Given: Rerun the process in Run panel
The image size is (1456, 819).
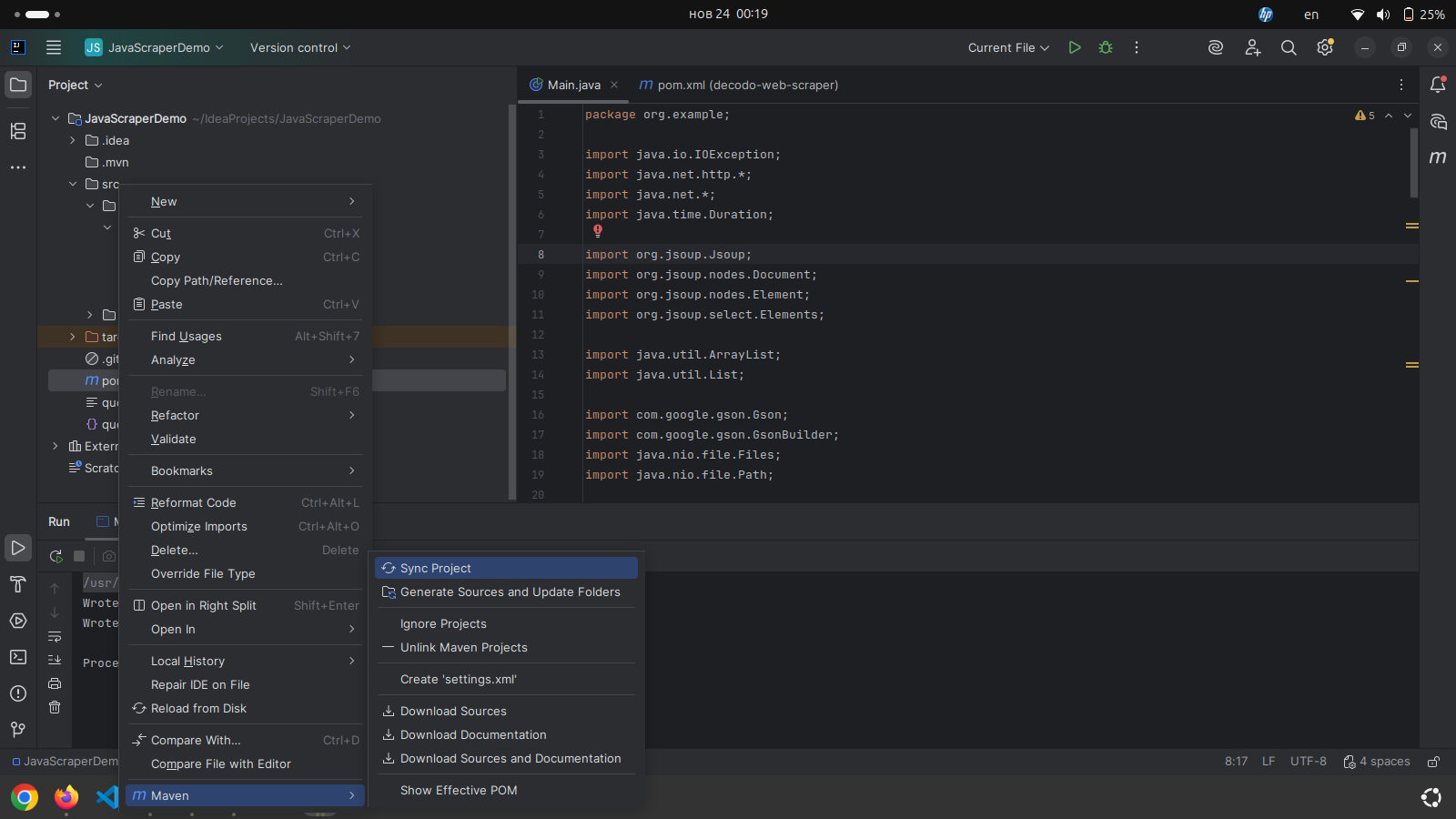Looking at the screenshot, I should coord(56,556).
